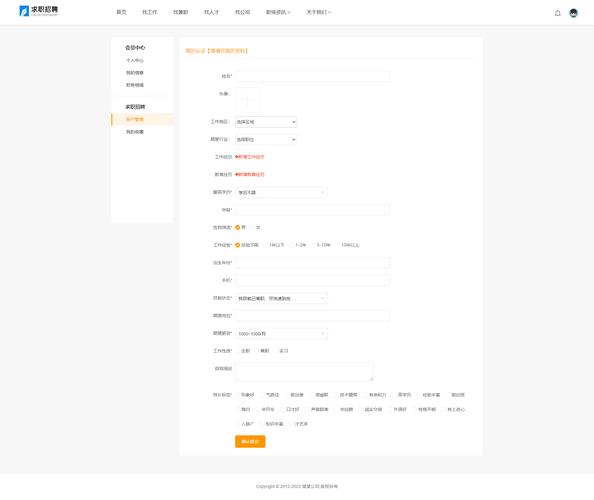The image size is (594, 500).
Task: Click the self-description textarea resize handle
Action: (x=371, y=378)
